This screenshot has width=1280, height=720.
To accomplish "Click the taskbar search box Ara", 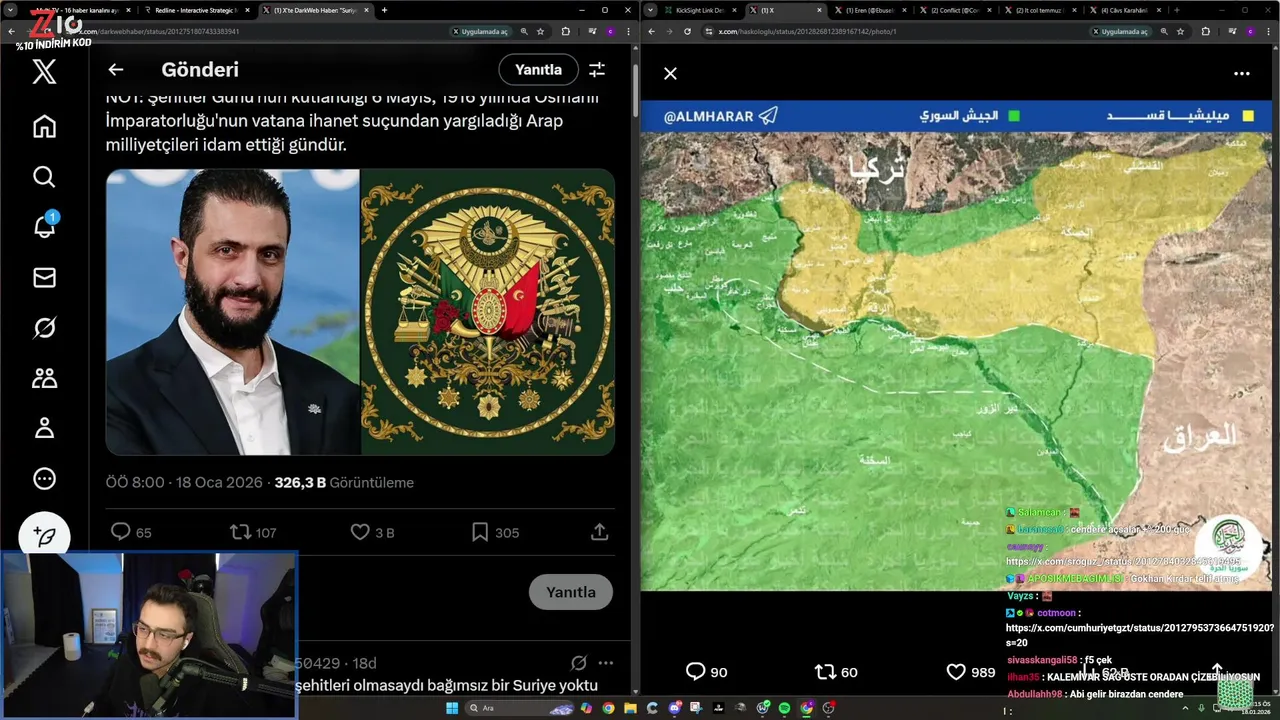I will (x=519, y=708).
